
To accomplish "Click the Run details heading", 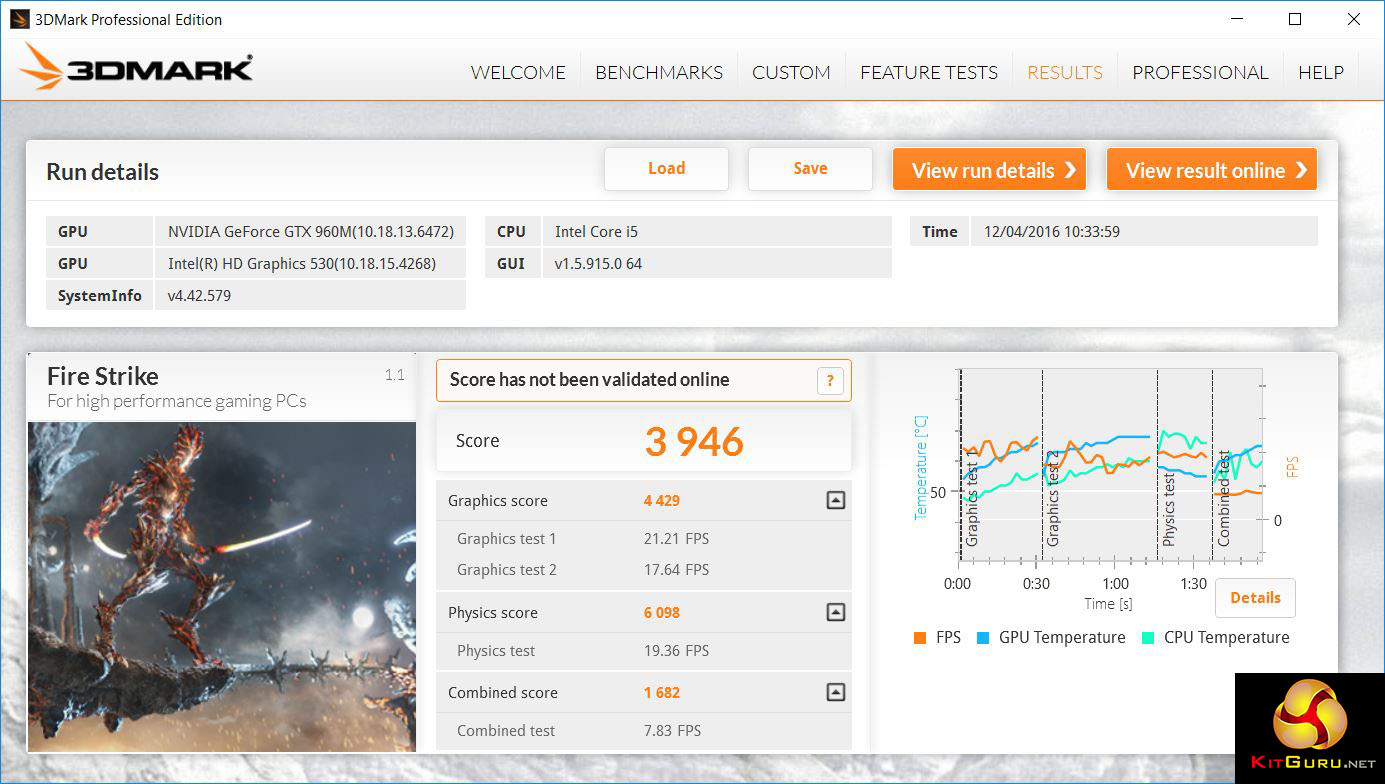I will pos(103,172).
